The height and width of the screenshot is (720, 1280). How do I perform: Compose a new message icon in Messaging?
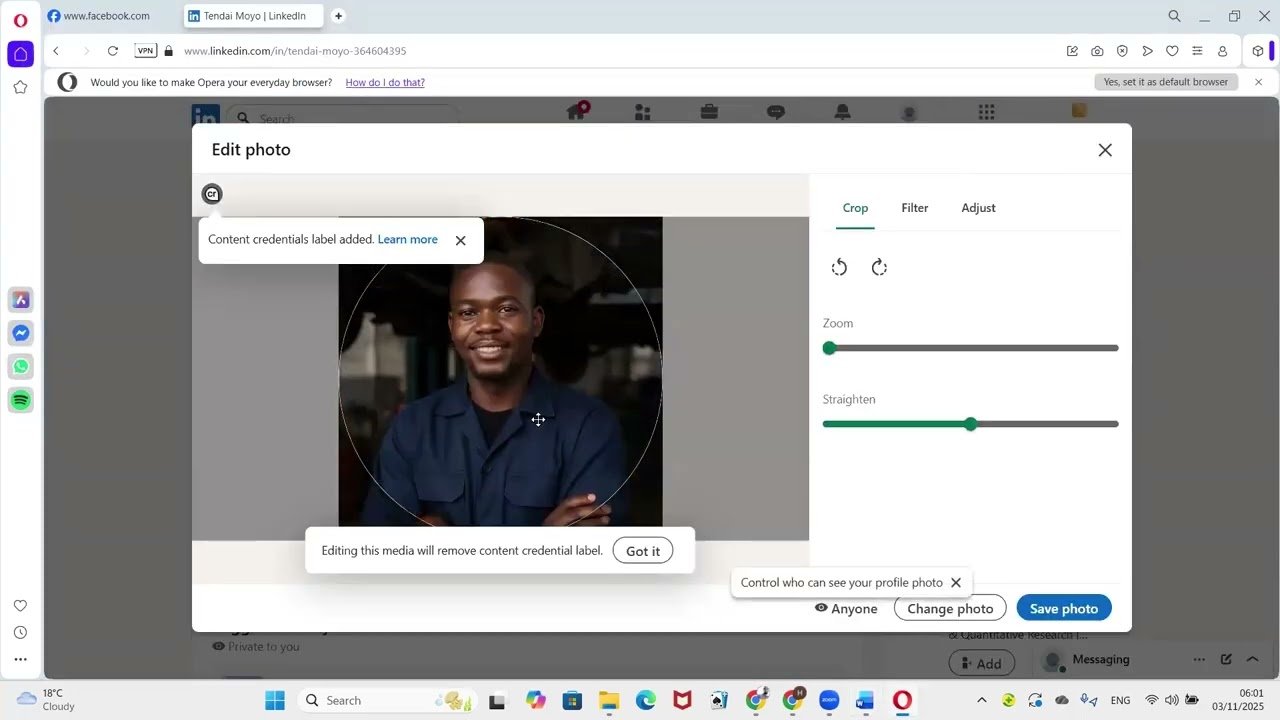pyautogui.click(x=1226, y=660)
